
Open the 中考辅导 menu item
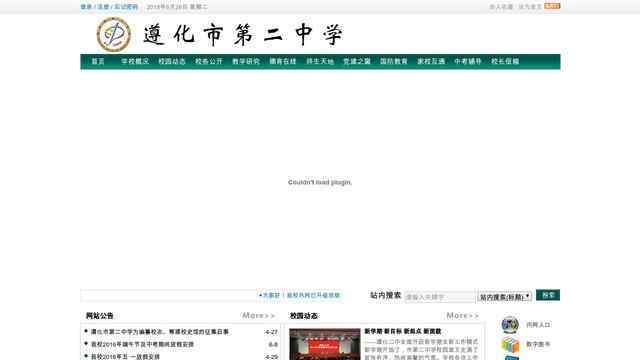468,62
